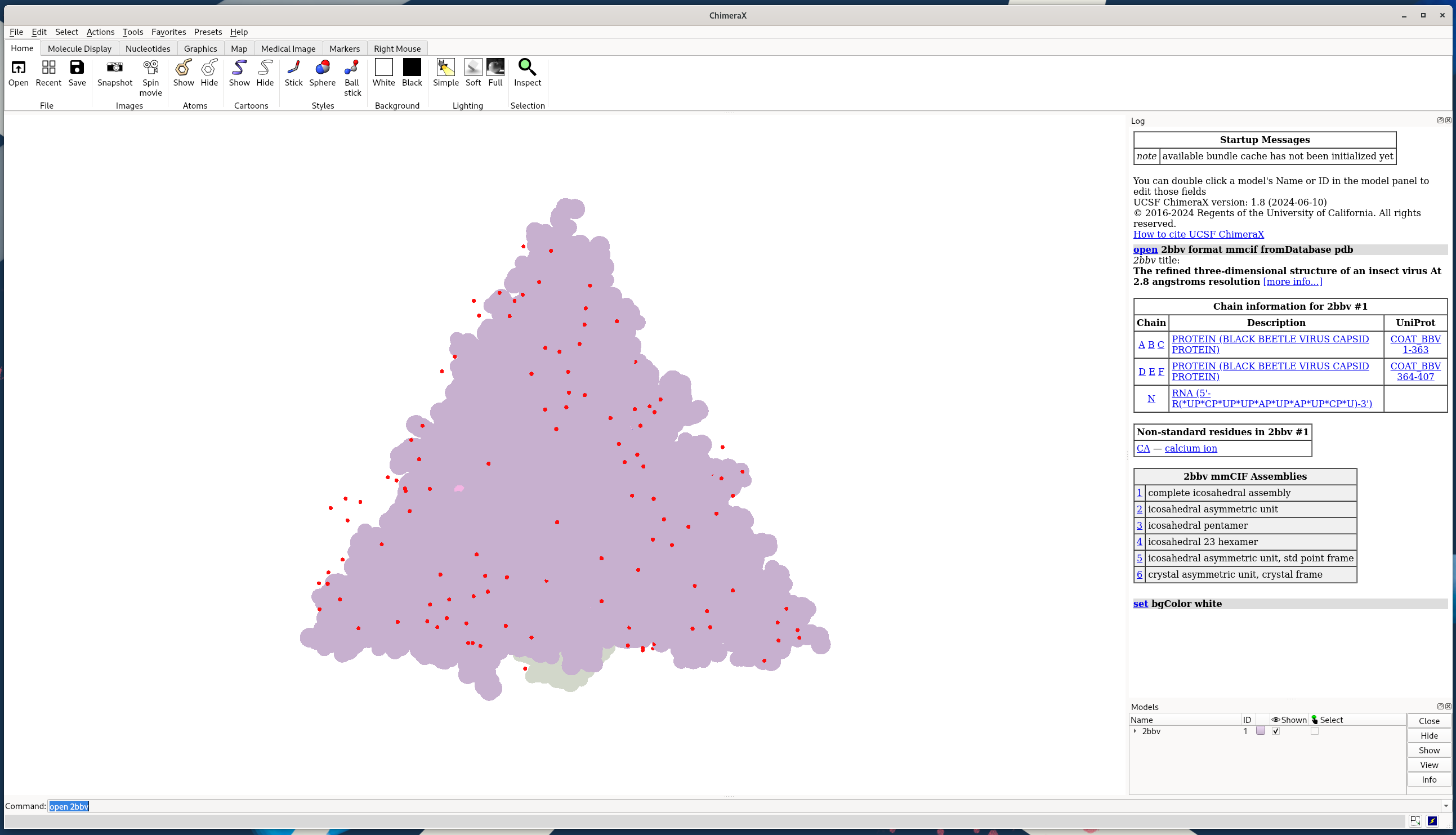Click the Spin movie icon
Image resolution: width=1456 pixels, height=835 pixels.
tap(150, 68)
